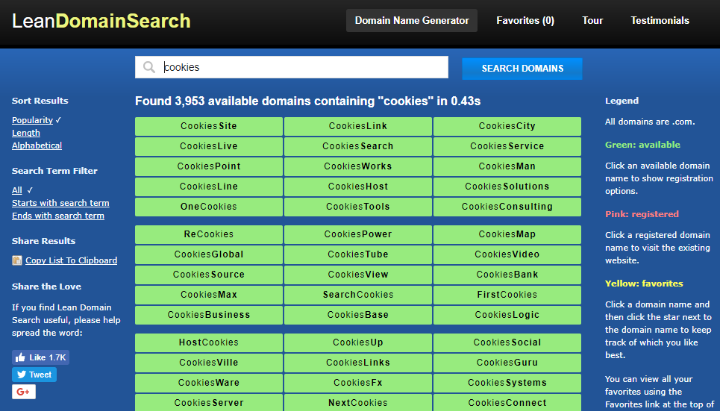720x411 pixels.
Task: Select the CookiesVideo domain
Action: point(507,254)
